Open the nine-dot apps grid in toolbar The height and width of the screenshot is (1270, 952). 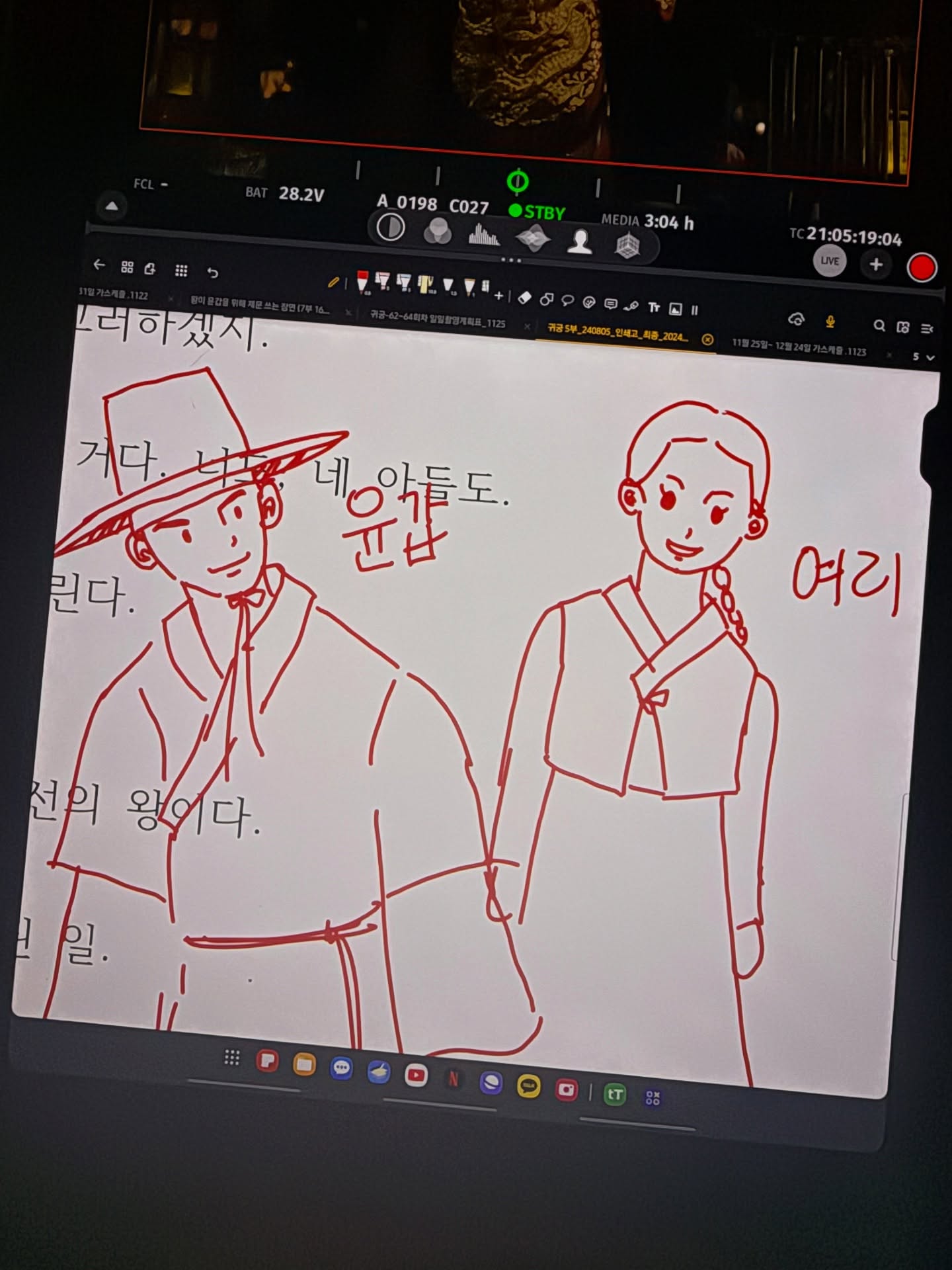[x=180, y=271]
